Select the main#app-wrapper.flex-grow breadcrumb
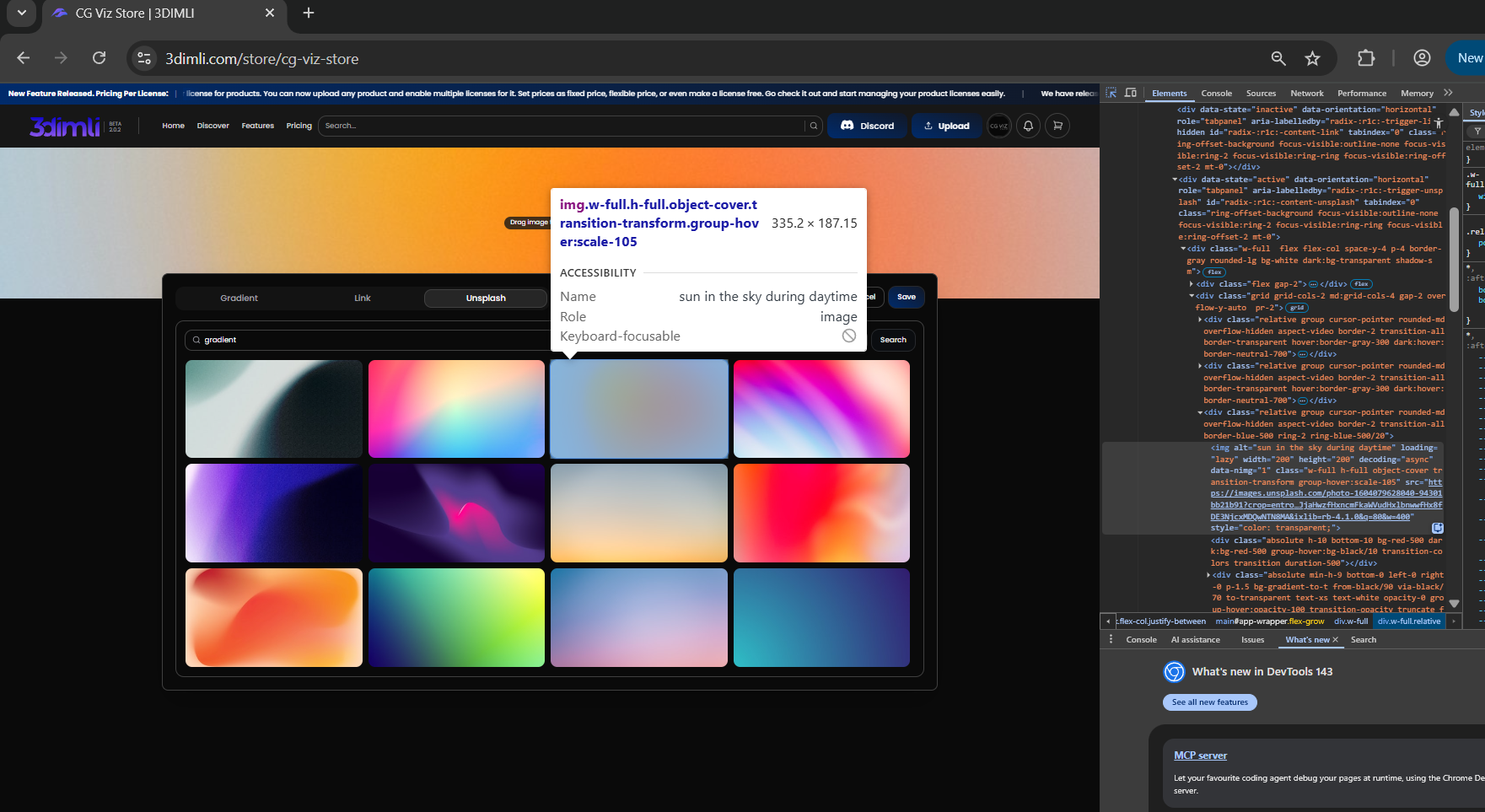This screenshot has width=1485, height=812. pos(1270,621)
